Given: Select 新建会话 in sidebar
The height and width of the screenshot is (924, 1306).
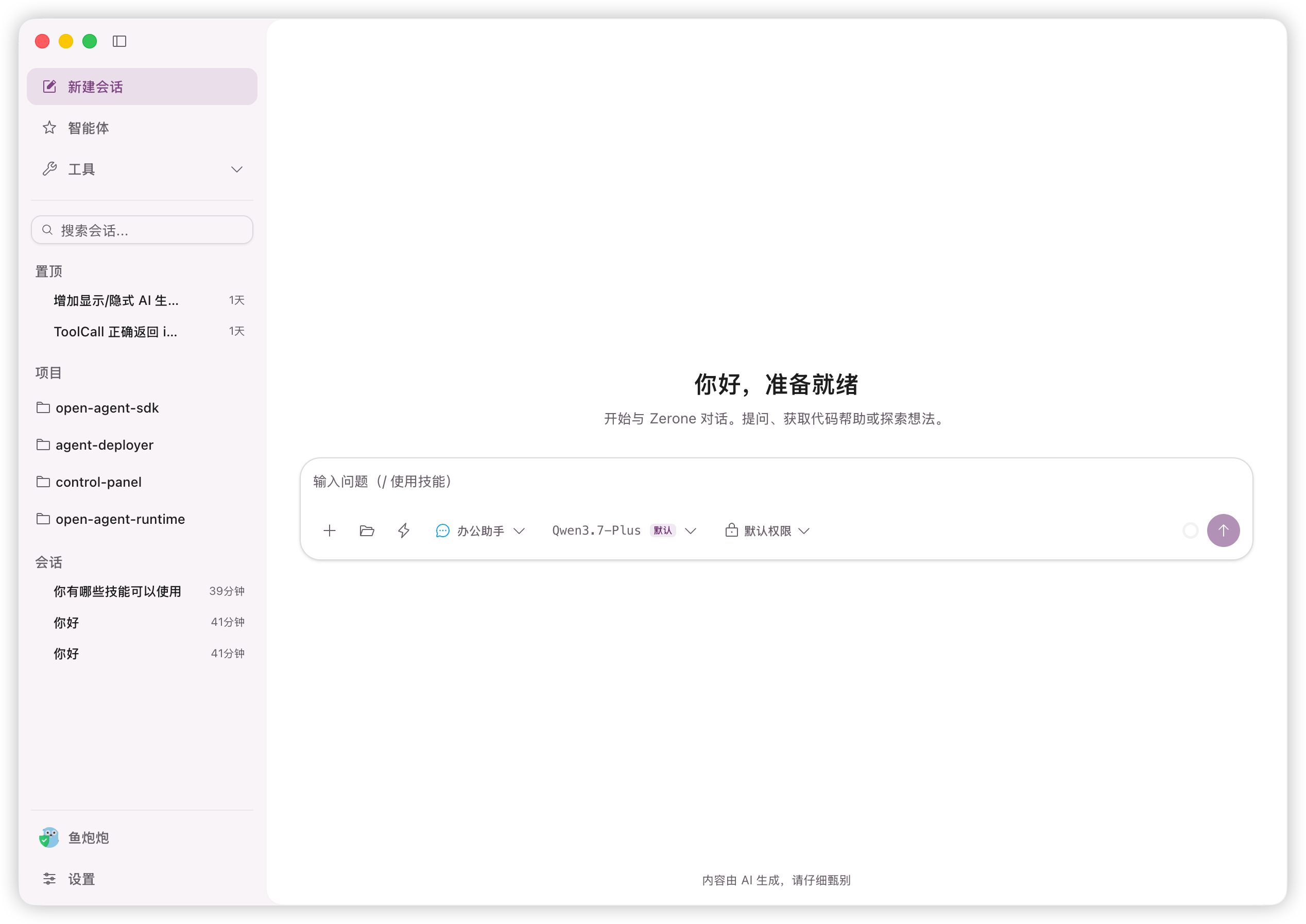Looking at the screenshot, I should pyautogui.click(x=142, y=87).
